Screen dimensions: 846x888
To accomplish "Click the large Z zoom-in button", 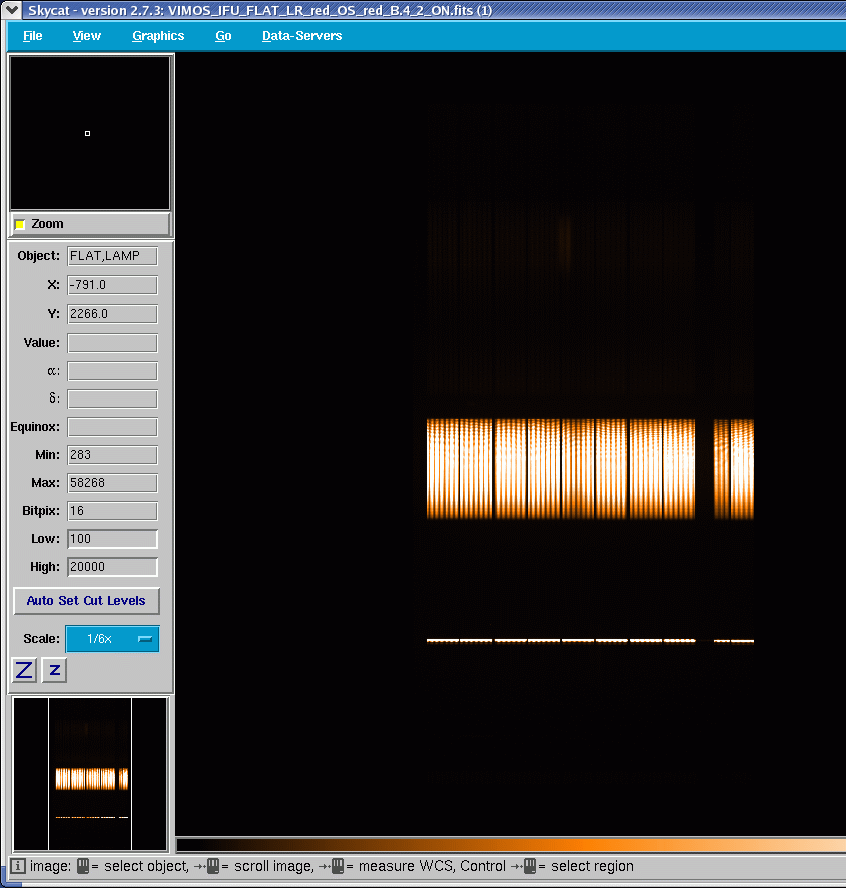I will point(24,670).
